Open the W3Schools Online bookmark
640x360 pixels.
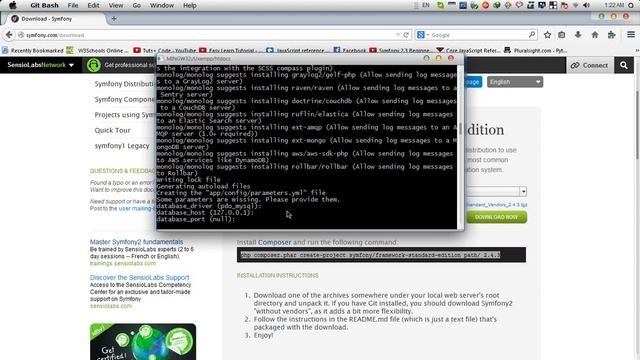pyautogui.click(x=98, y=51)
